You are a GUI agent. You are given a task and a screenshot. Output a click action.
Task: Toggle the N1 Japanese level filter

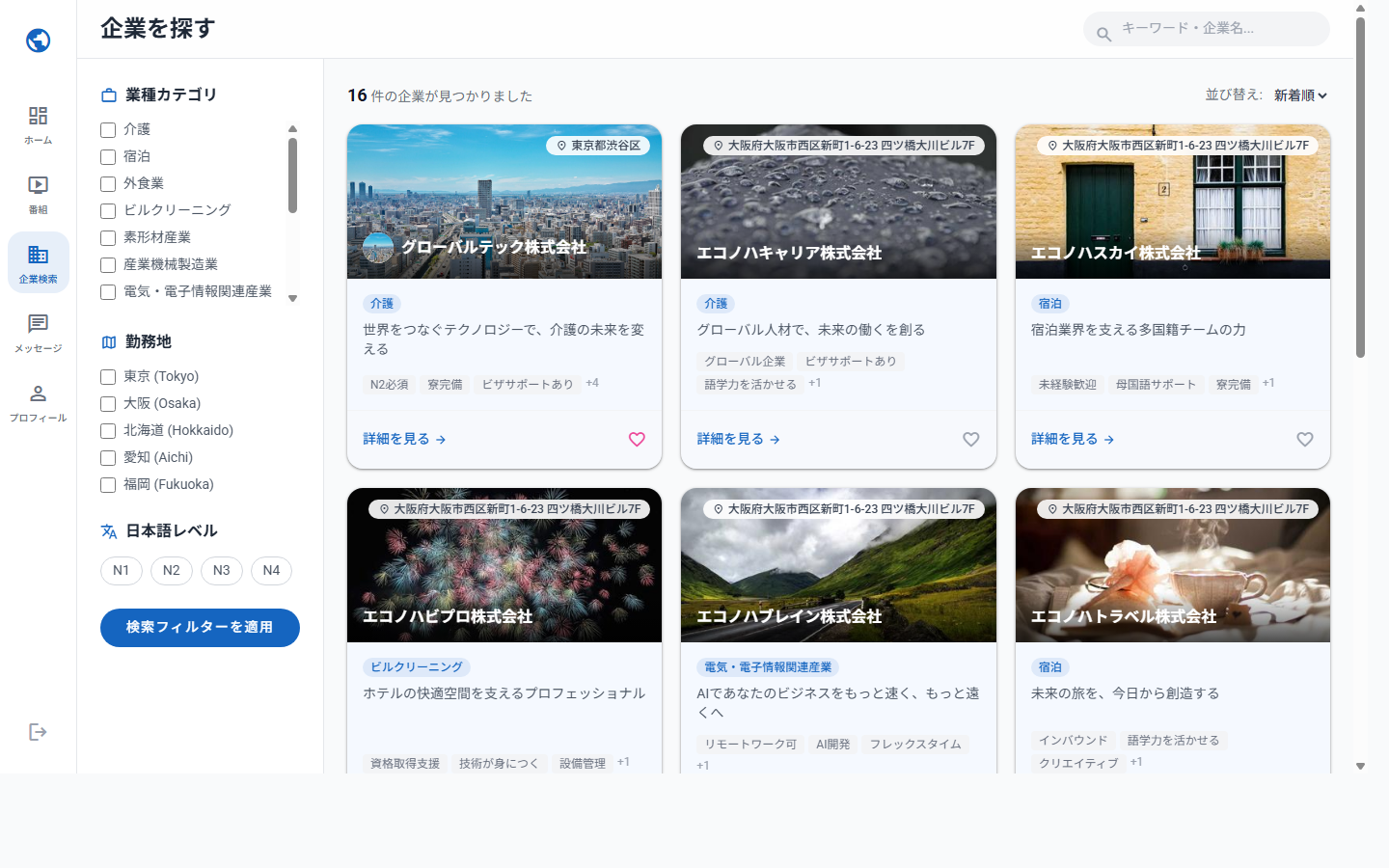click(121, 570)
